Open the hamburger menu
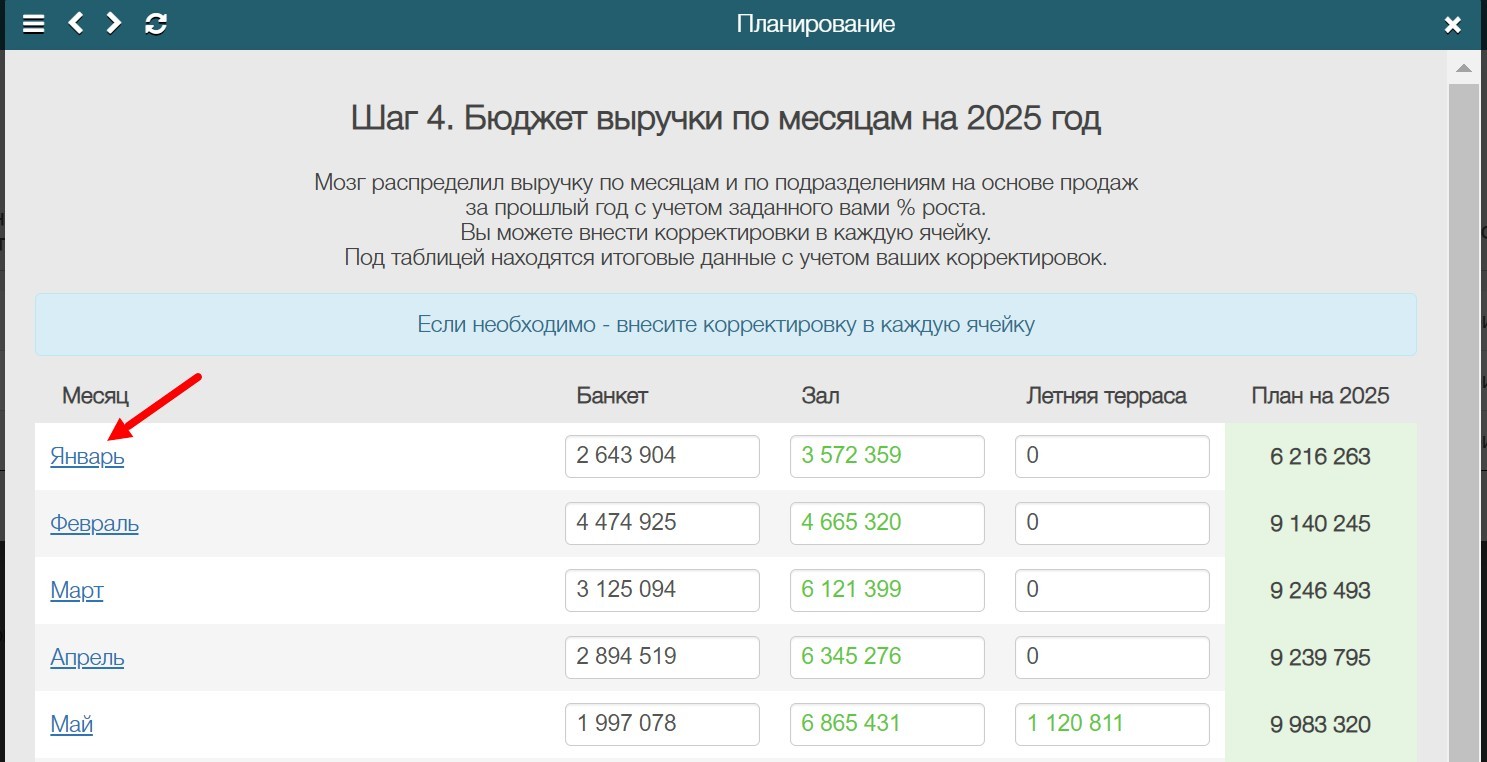 [x=33, y=23]
